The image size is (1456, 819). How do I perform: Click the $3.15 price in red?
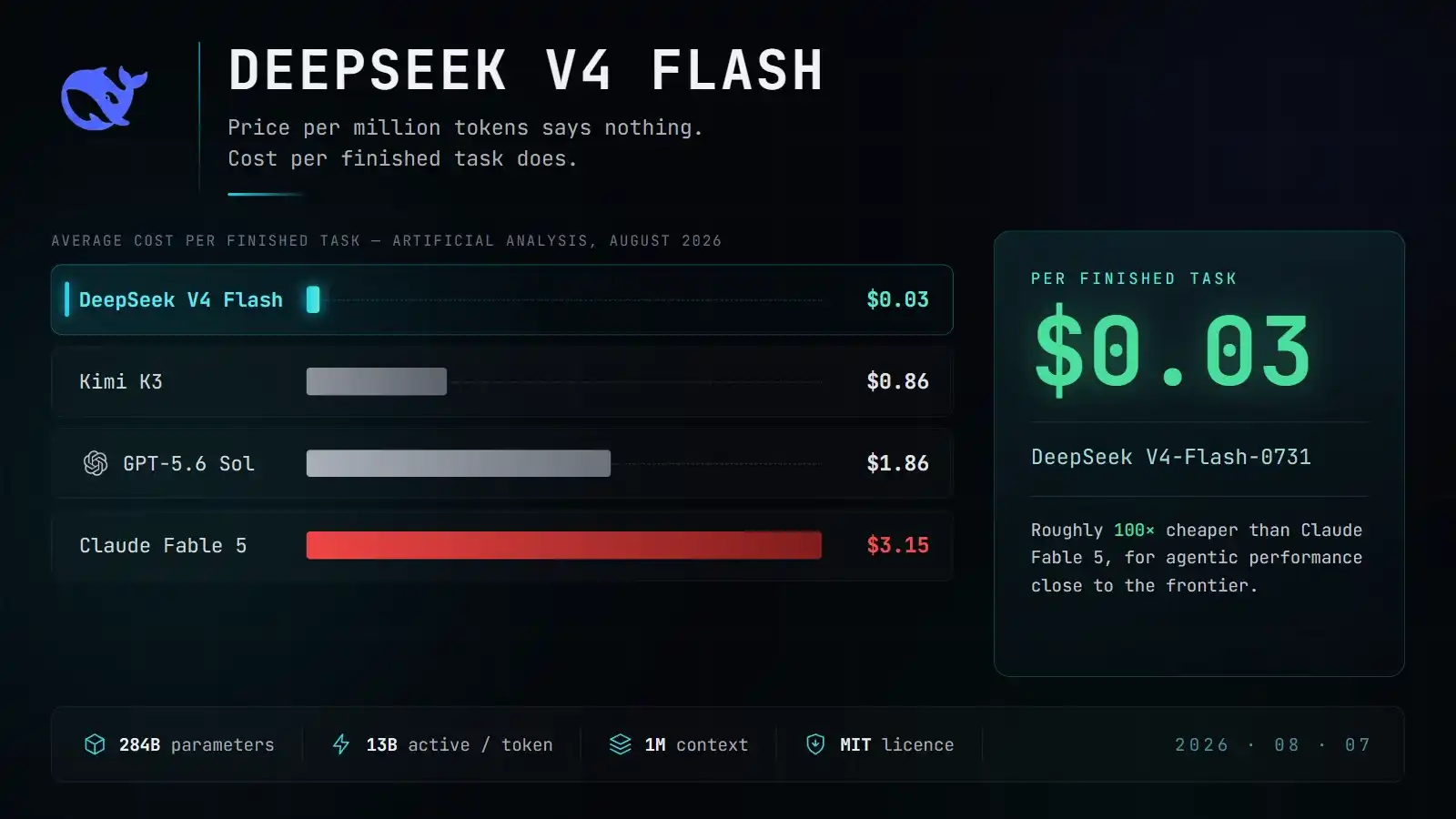coord(897,545)
